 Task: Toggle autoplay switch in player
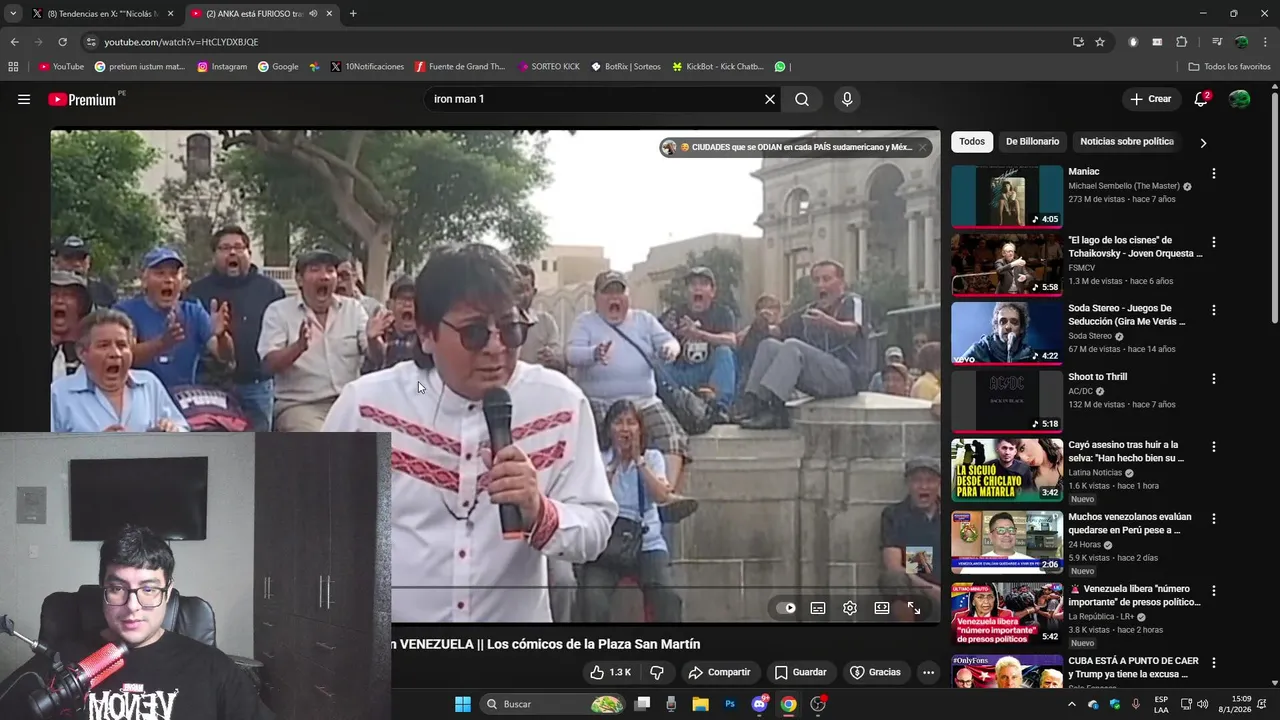786,608
